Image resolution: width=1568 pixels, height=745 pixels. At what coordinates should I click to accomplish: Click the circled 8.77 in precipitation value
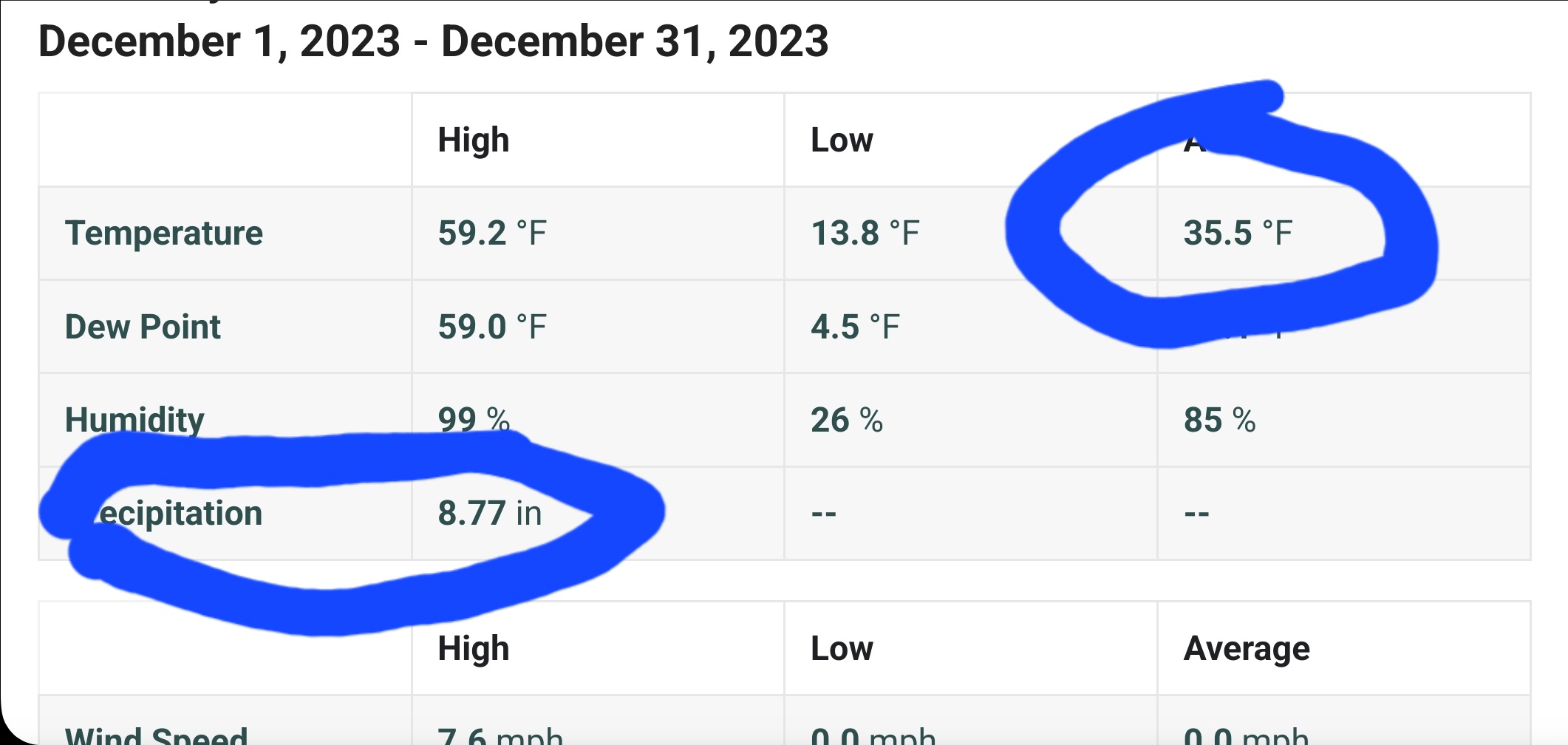coord(490,513)
